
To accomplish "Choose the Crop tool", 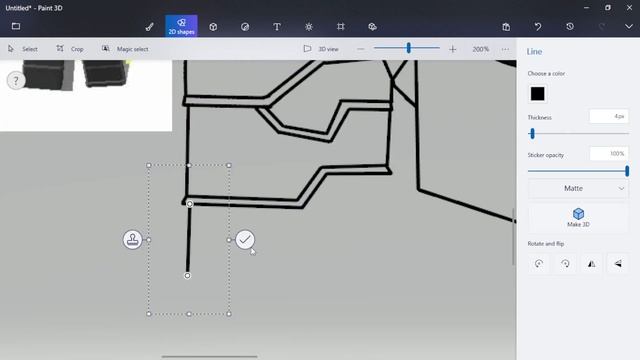I will (70, 49).
